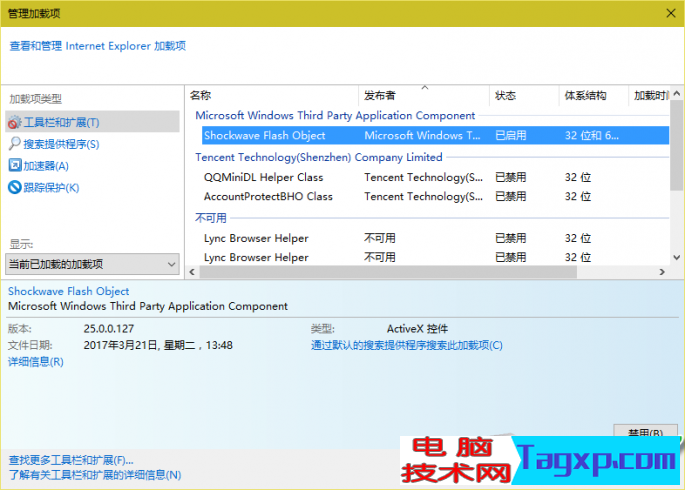The width and height of the screenshot is (685, 490).
Task: Sort by 状态 column header
Action: tap(505, 95)
